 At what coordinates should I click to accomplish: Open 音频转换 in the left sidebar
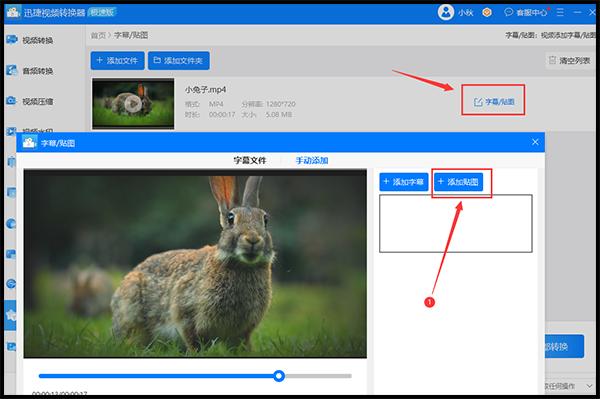(x=30, y=71)
